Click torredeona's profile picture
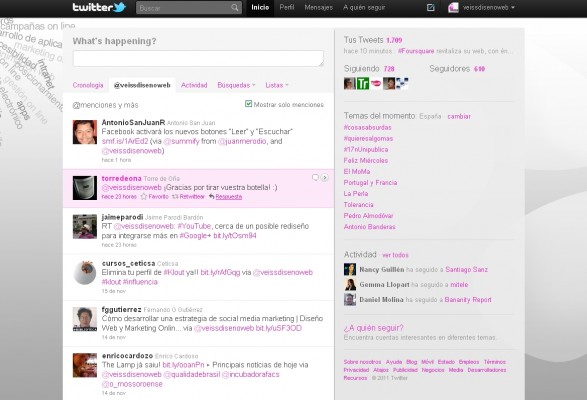 point(85,188)
